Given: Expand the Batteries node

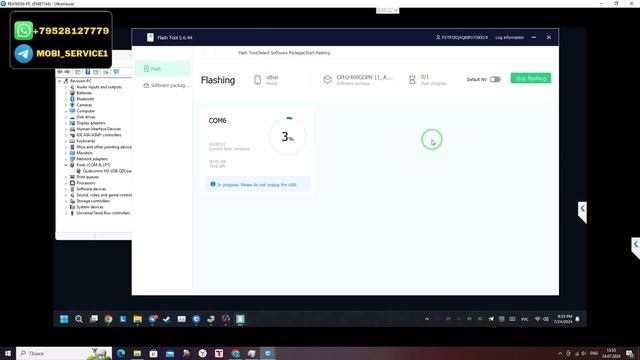Looking at the screenshot, I should tap(65, 93).
